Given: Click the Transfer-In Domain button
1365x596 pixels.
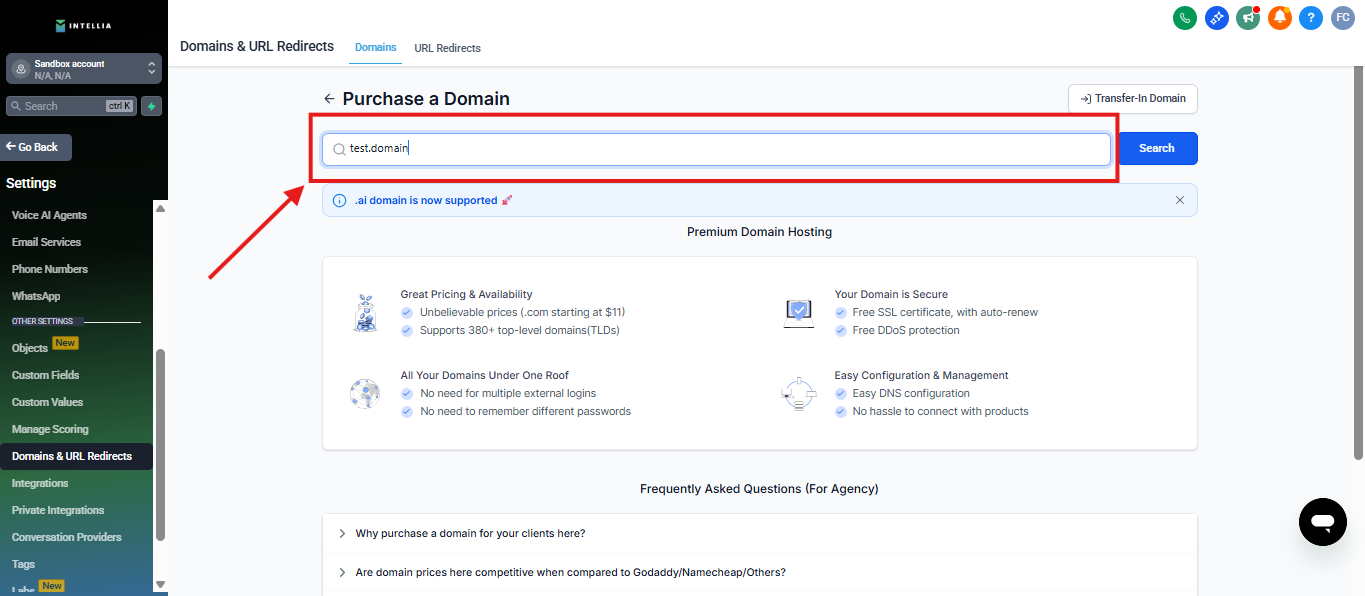Looking at the screenshot, I should pyautogui.click(x=1132, y=99).
